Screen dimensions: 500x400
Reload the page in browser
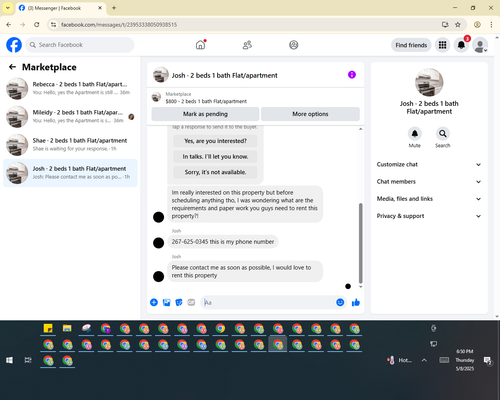point(37,24)
